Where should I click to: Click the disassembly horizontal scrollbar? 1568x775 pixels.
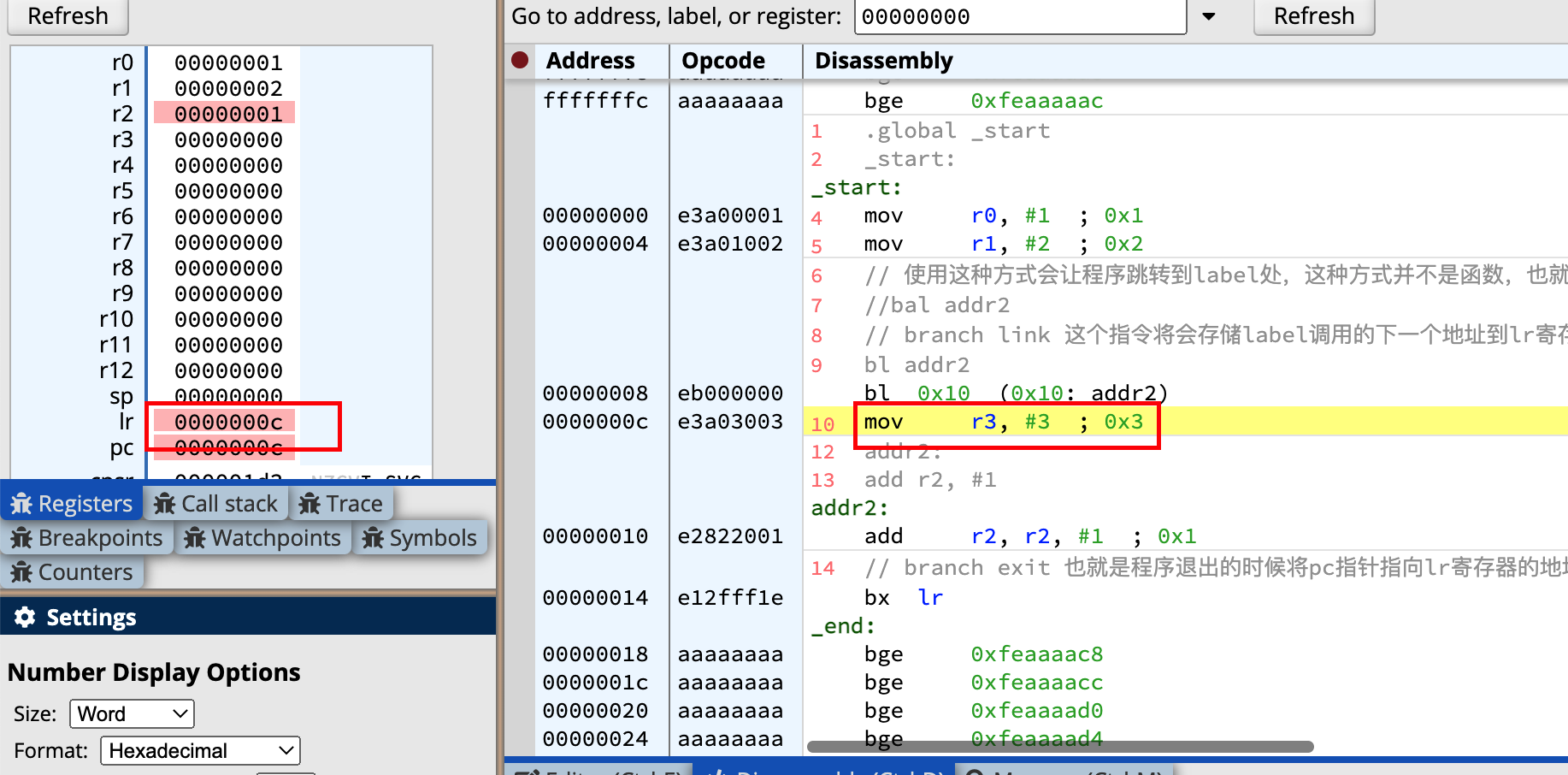point(1060,747)
